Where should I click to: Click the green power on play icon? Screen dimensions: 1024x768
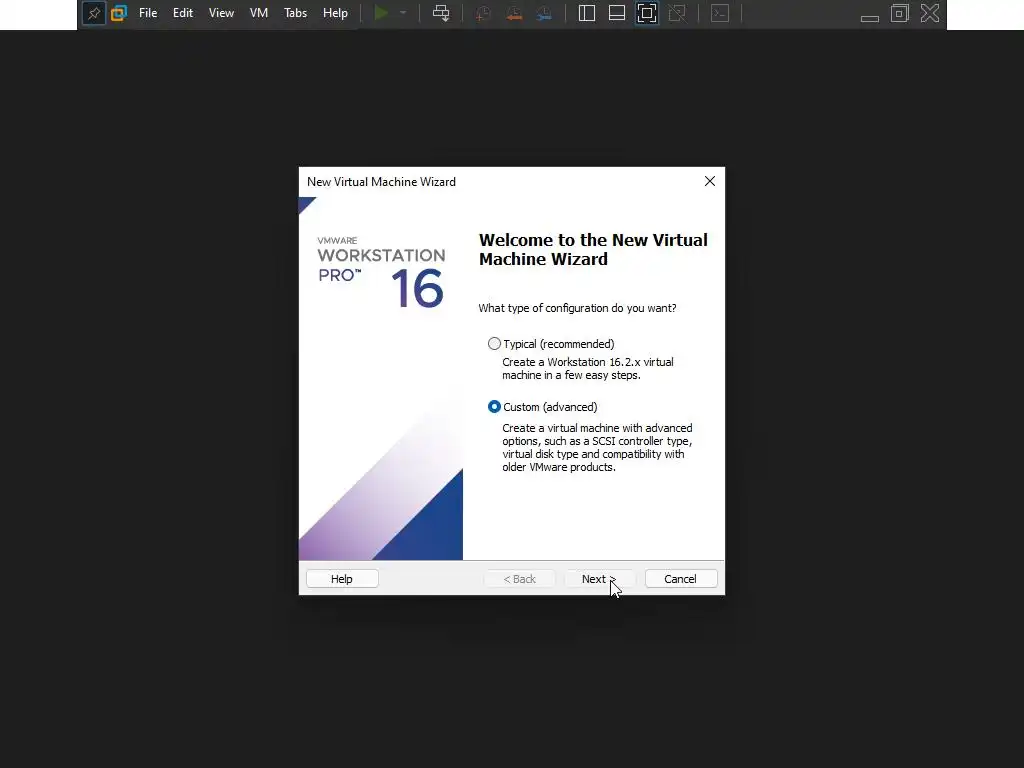click(381, 13)
